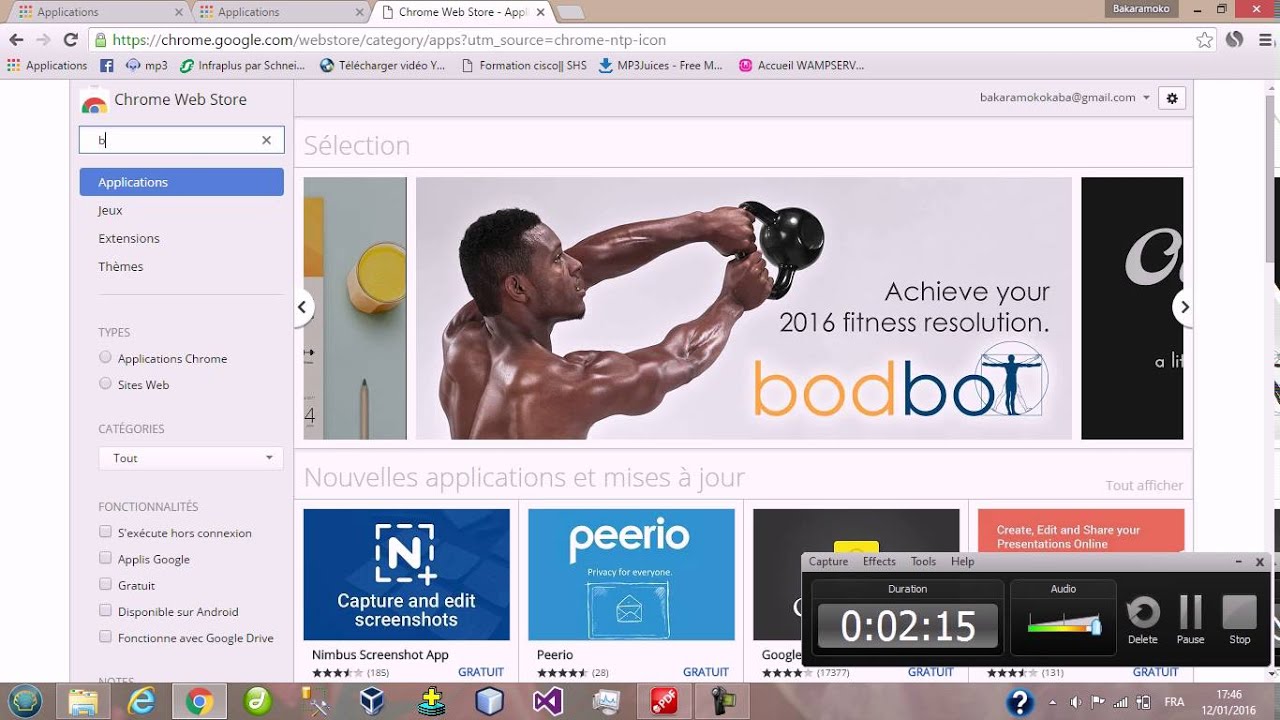Select Sites Web radio button
The image size is (1280, 720).
pos(105,383)
